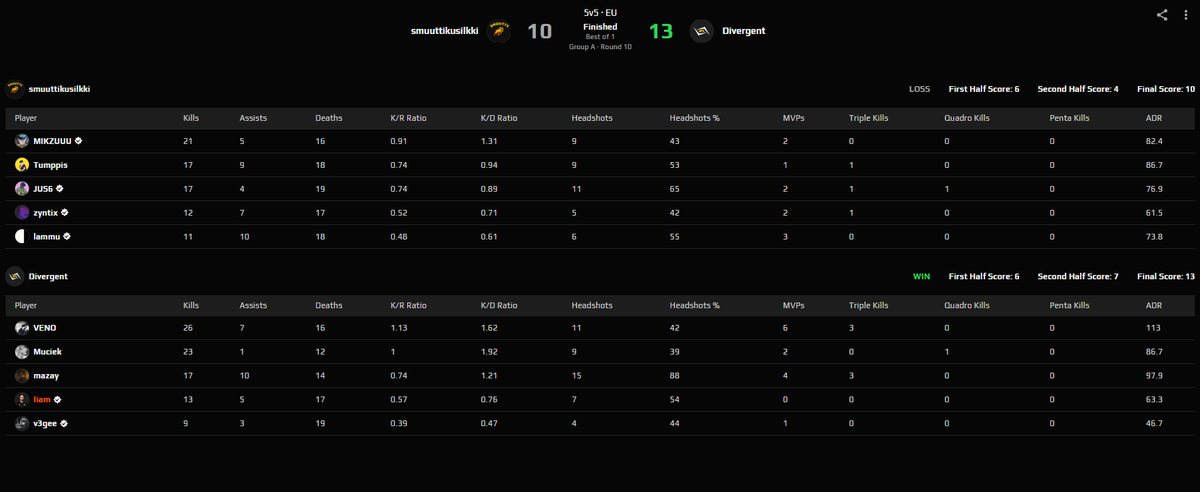Click verified badge next to liam
The width and height of the screenshot is (1200, 492).
(x=57, y=400)
